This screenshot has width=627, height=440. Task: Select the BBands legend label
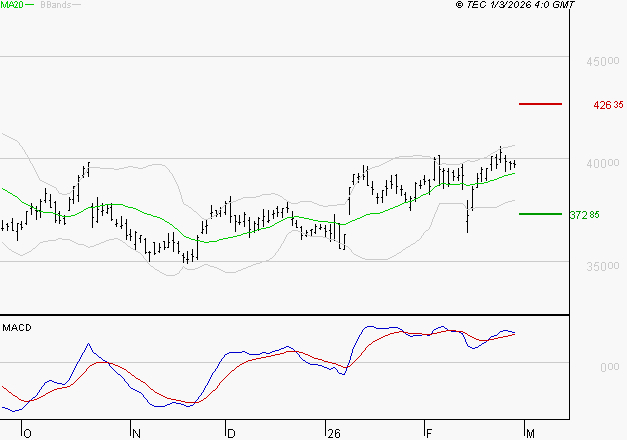point(56,5)
